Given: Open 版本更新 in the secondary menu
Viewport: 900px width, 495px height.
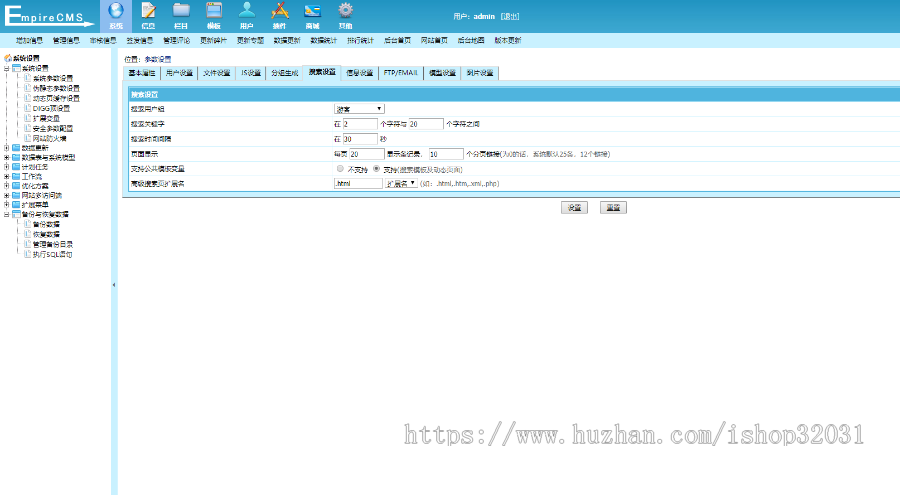Looking at the screenshot, I should pyautogui.click(x=508, y=40).
